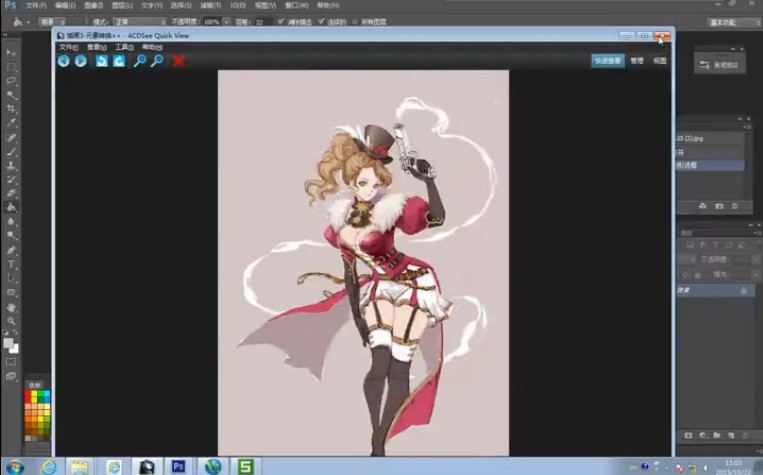763x475 pixels.
Task: Open the Photoshop File menu
Action: (36, 5)
